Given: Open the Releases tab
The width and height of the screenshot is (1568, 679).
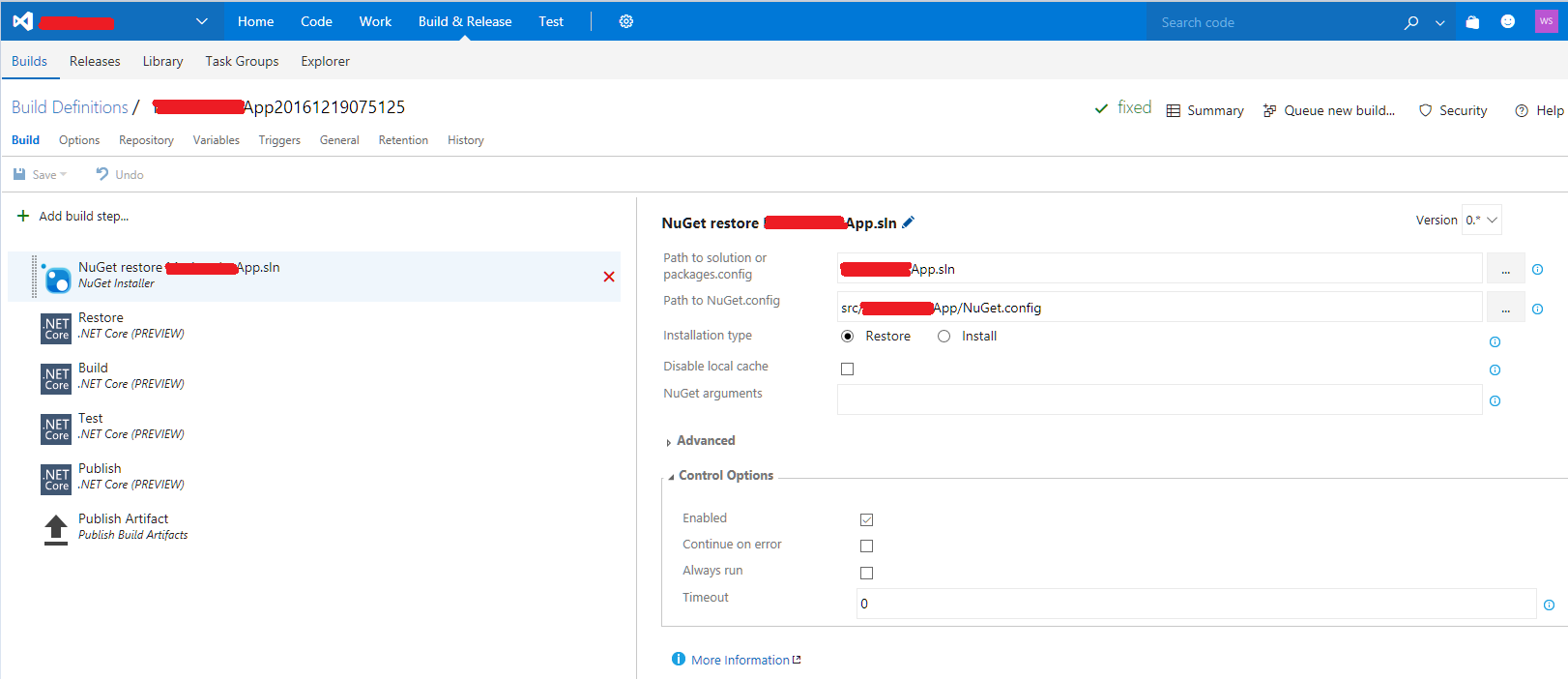Looking at the screenshot, I should (95, 61).
